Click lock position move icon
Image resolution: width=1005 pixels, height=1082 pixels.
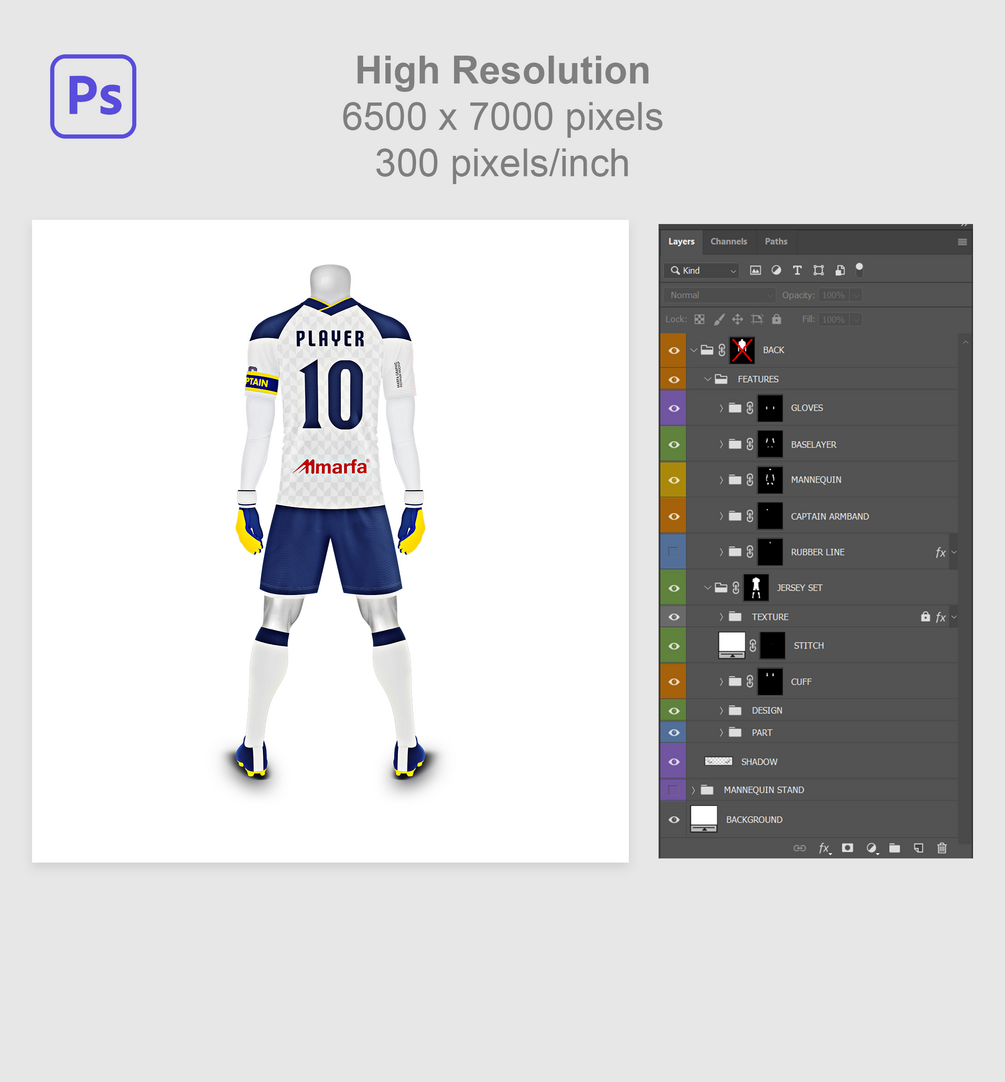[x=738, y=319]
